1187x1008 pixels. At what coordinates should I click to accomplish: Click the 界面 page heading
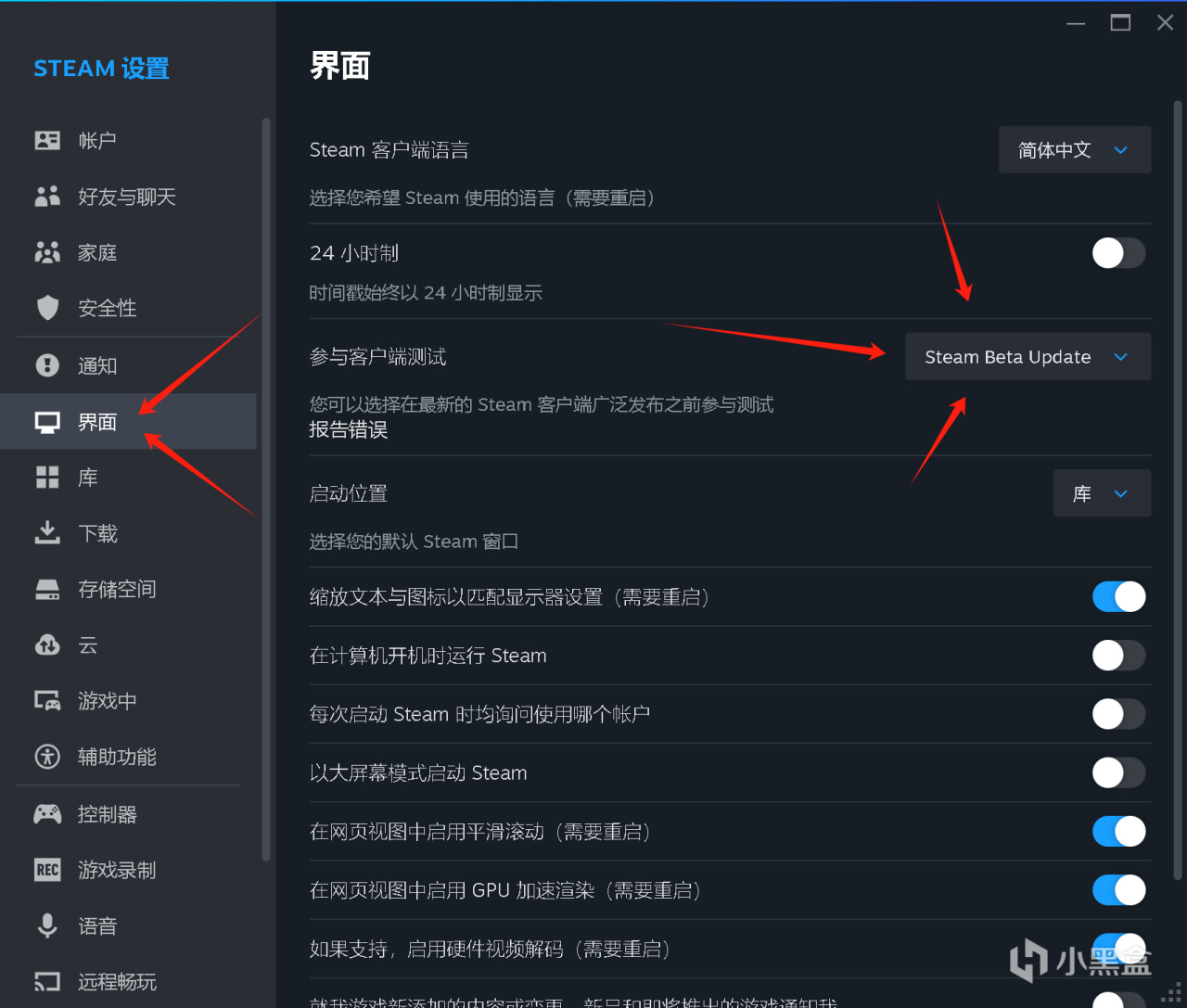coord(340,67)
